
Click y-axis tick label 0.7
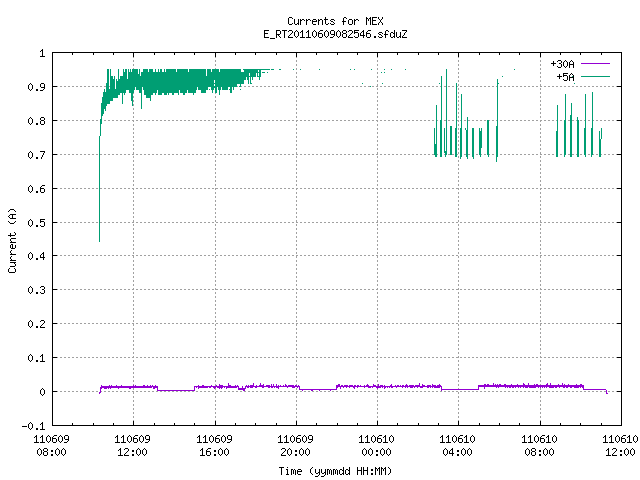36,155
